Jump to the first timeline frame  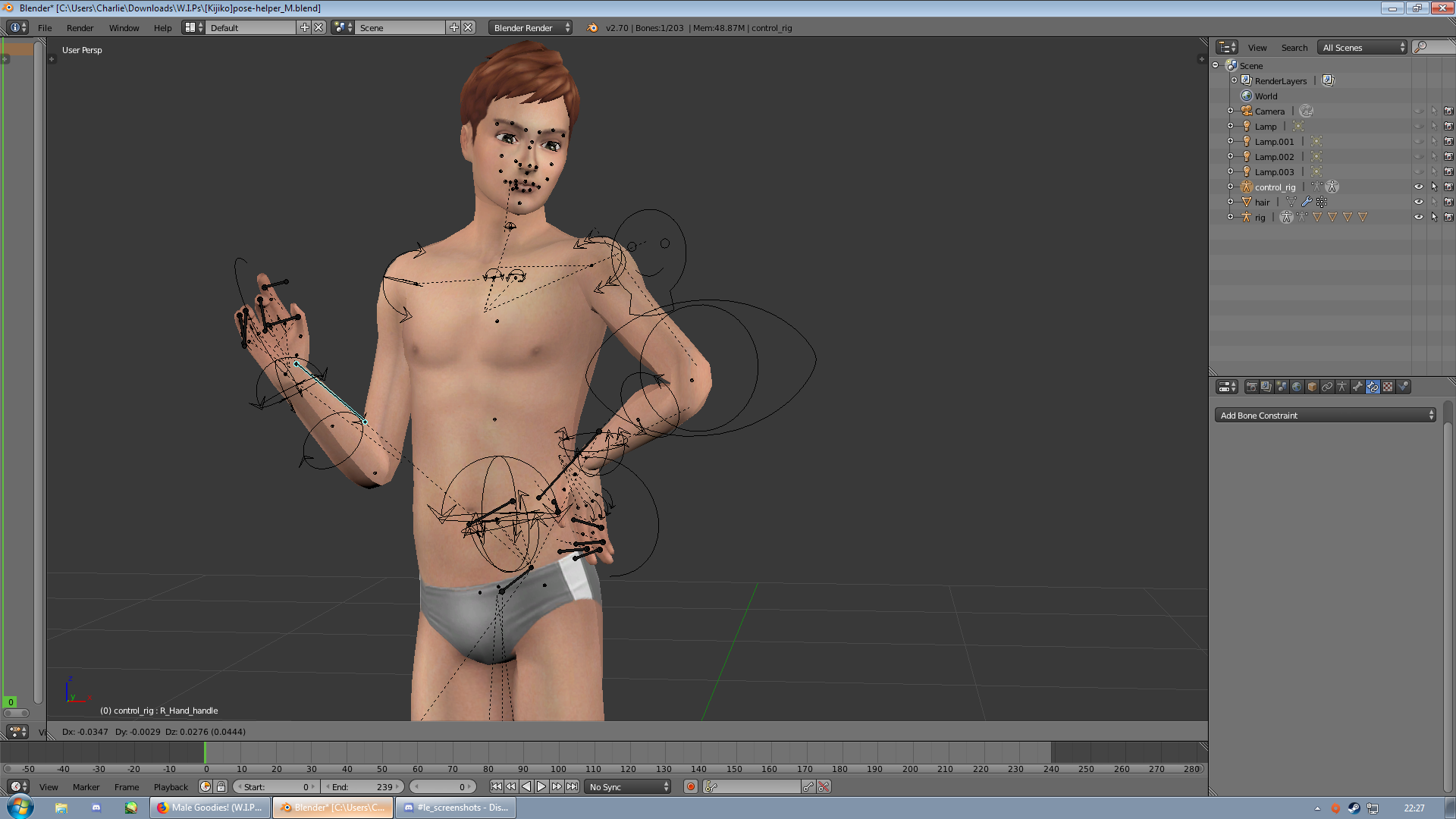coord(496,786)
